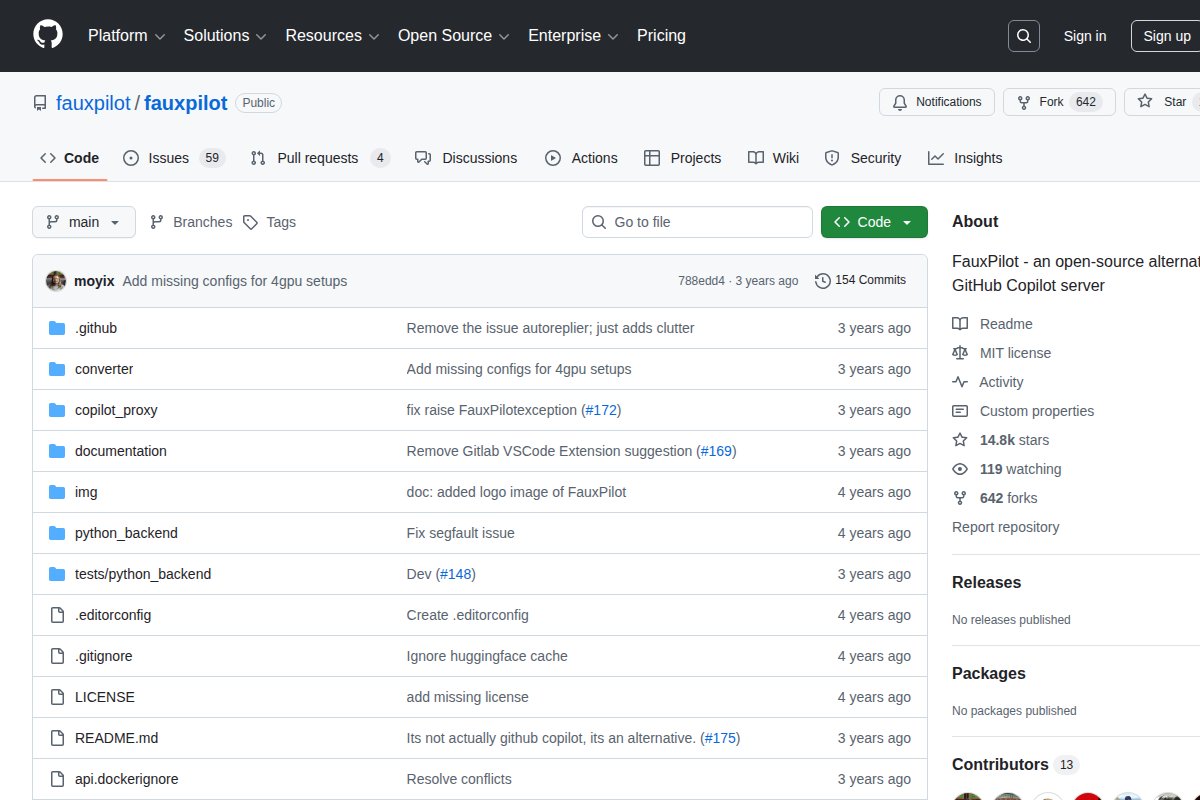Open the .github folder

coord(96,328)
